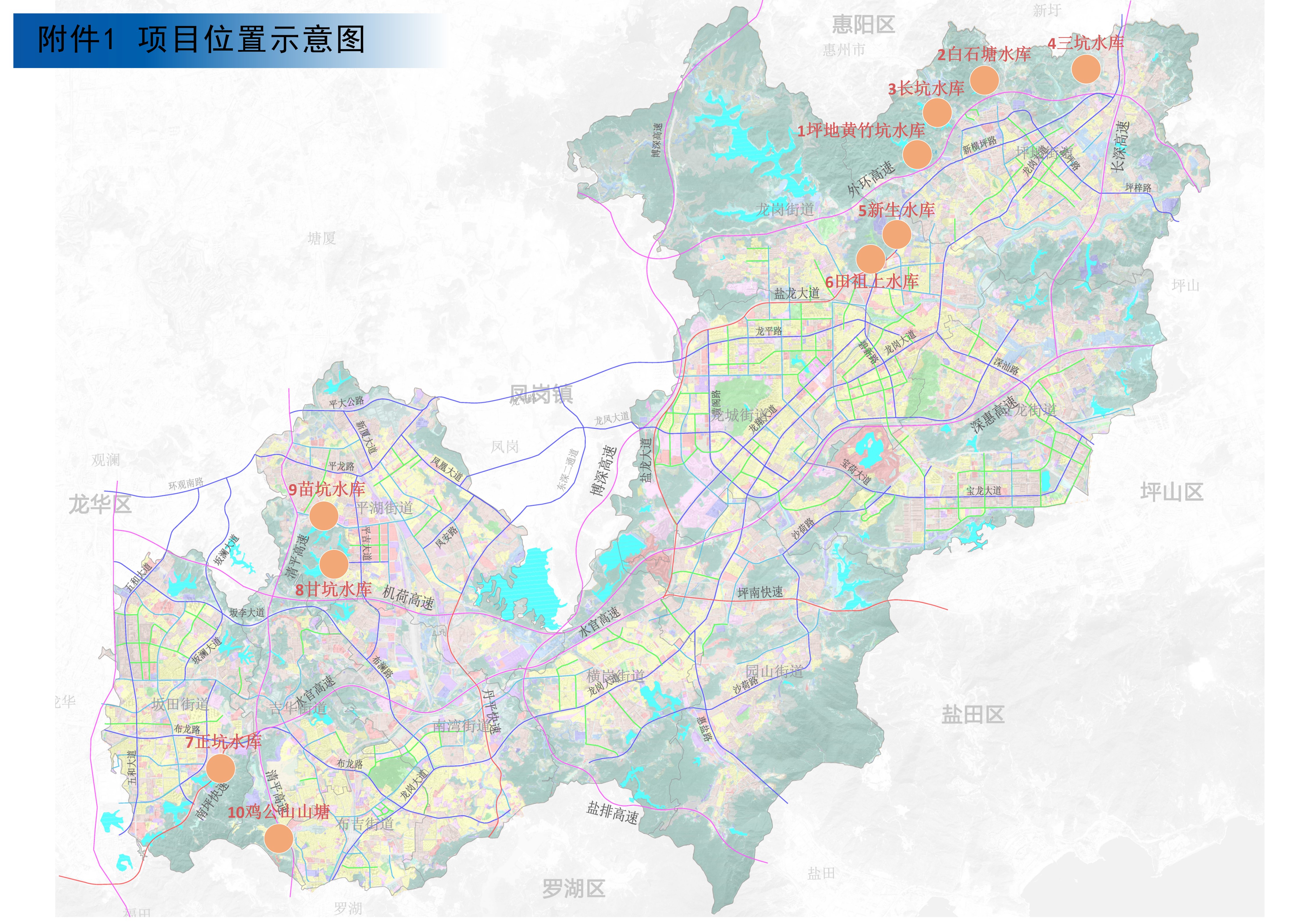Click the 罗湖区 district label
The height and width of the screenshot is (924, 1307).
[573, 888]
